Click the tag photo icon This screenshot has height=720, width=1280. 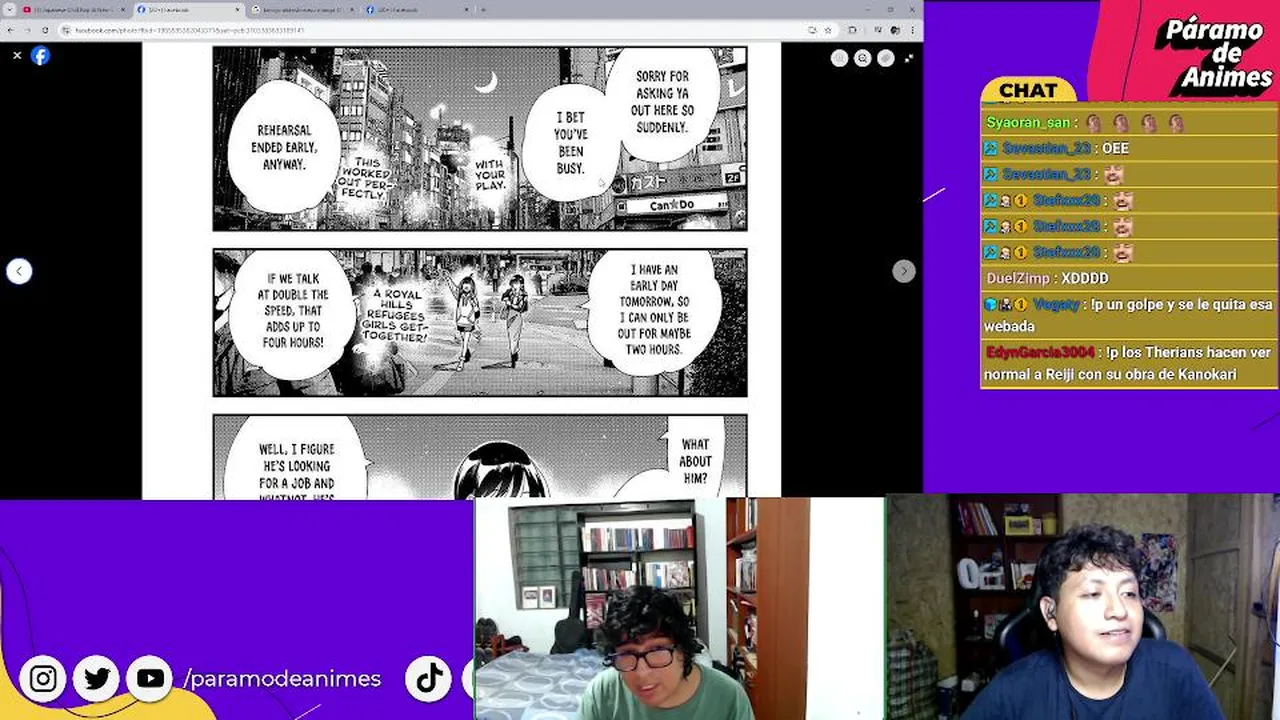pos(885,58)
